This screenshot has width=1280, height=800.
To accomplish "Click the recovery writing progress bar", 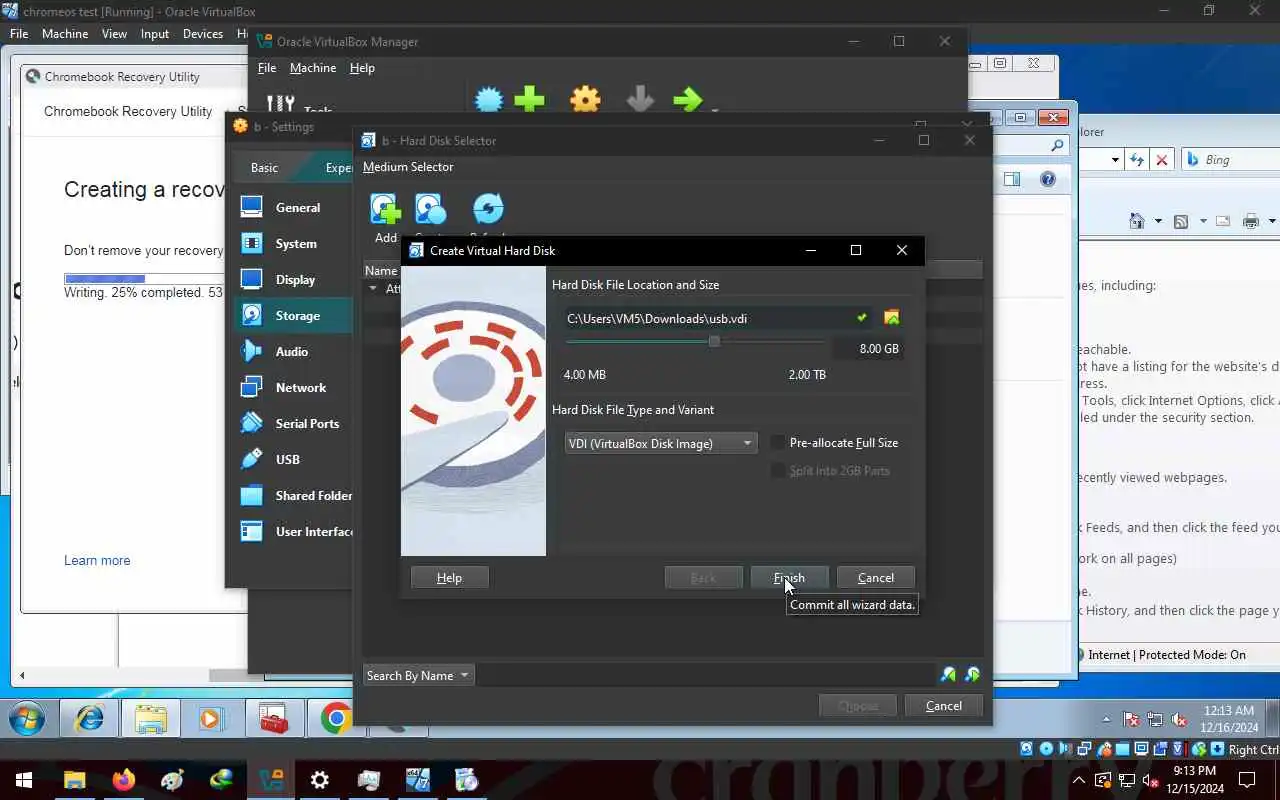I will [143, 278].
